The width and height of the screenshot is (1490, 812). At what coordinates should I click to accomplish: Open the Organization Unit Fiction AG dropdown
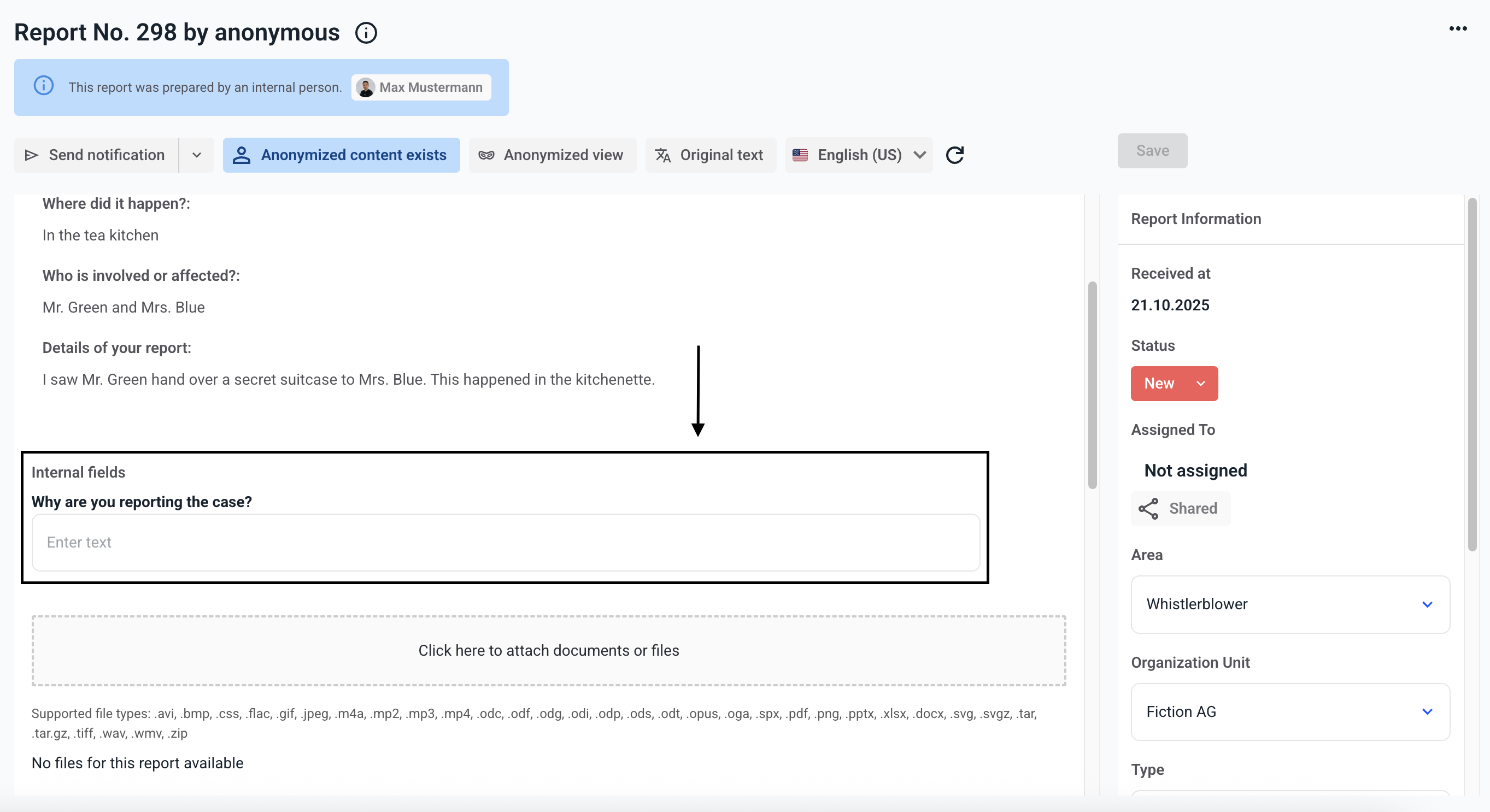(x=1289, y=711)
